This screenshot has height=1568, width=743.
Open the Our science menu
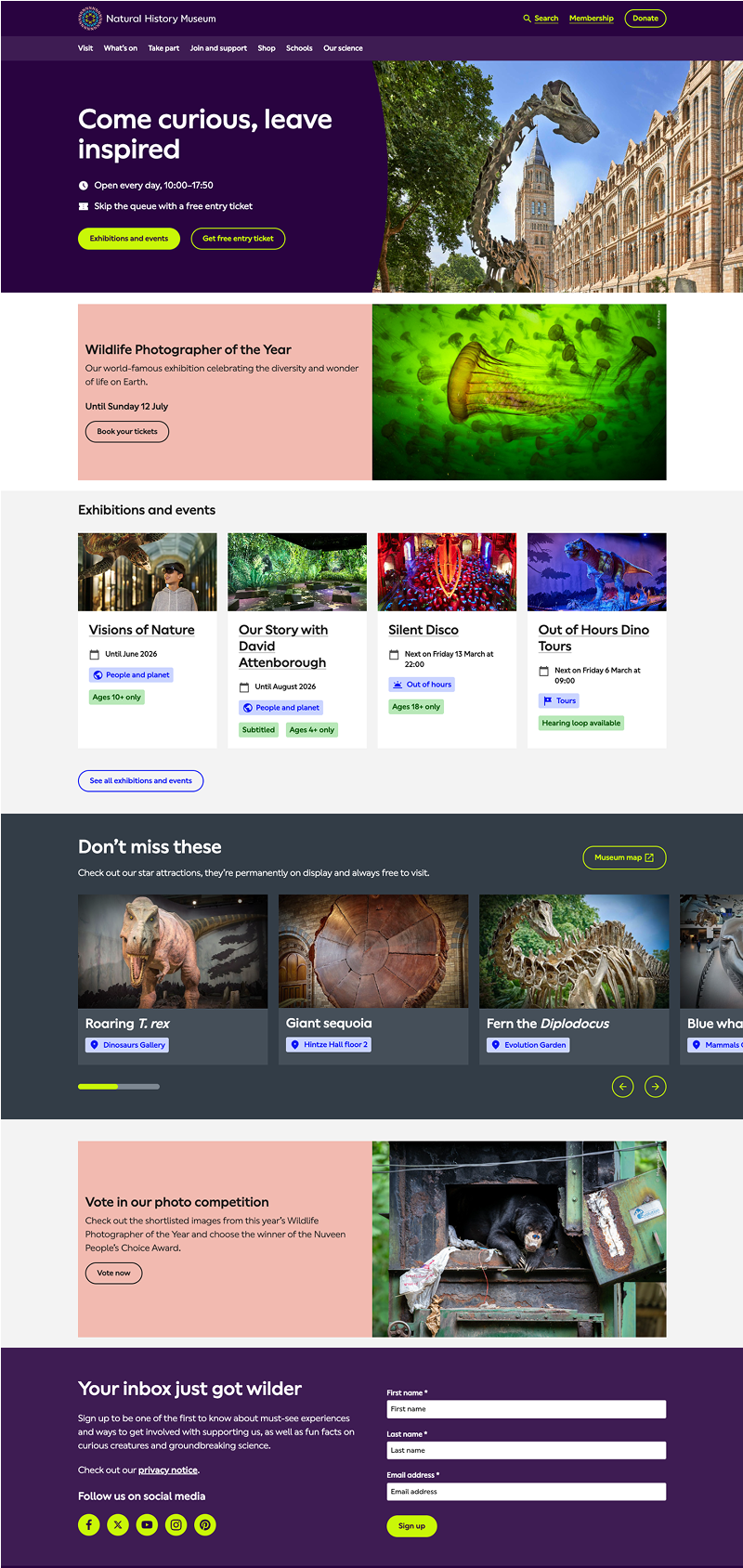[x=343, y=48]
